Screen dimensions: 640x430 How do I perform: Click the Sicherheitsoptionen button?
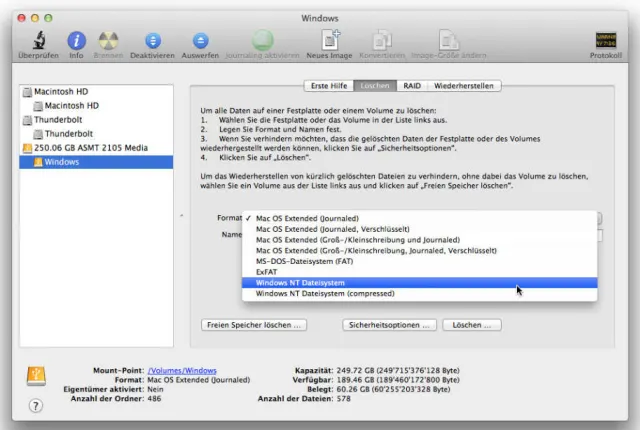389,325
